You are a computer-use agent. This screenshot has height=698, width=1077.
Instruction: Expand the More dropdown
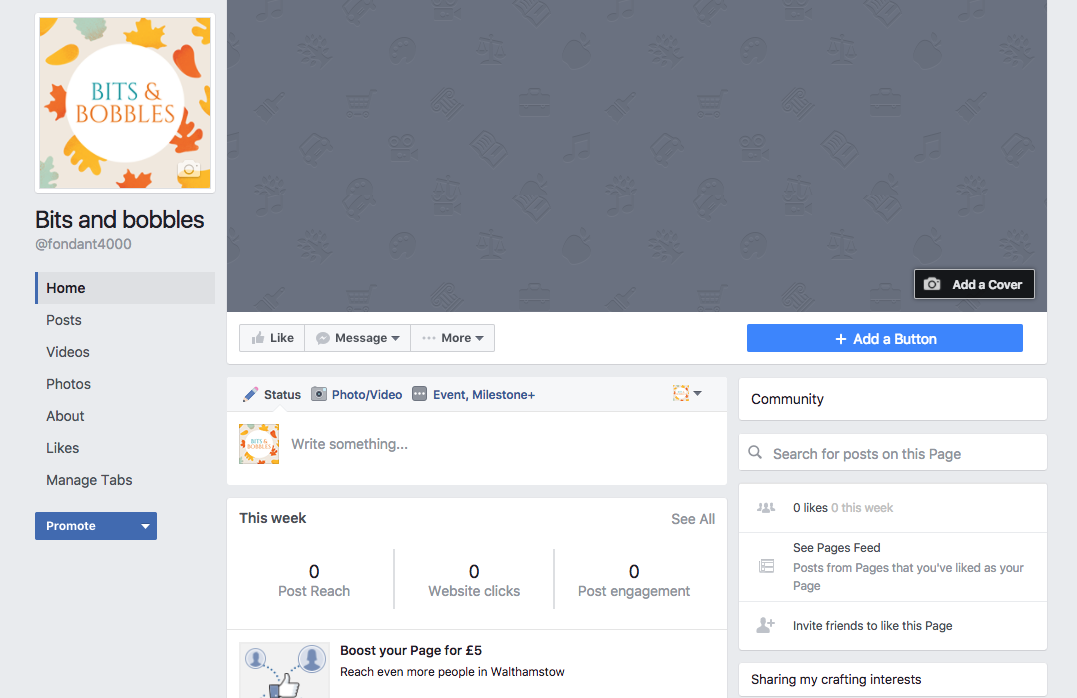point(480,337)
